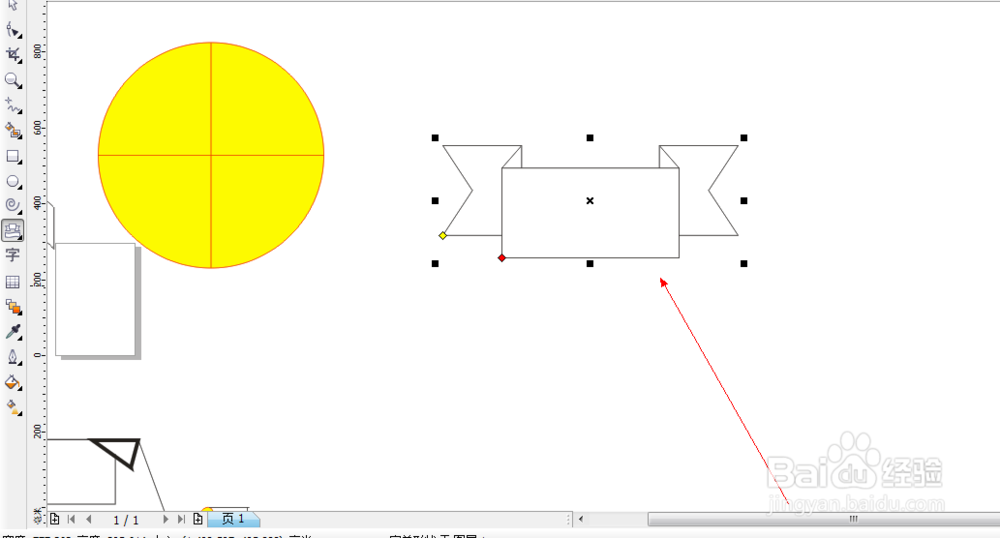Click the top-left selection handle of banner
This screenshot has width=1000, height=538.
click(435, 138)
